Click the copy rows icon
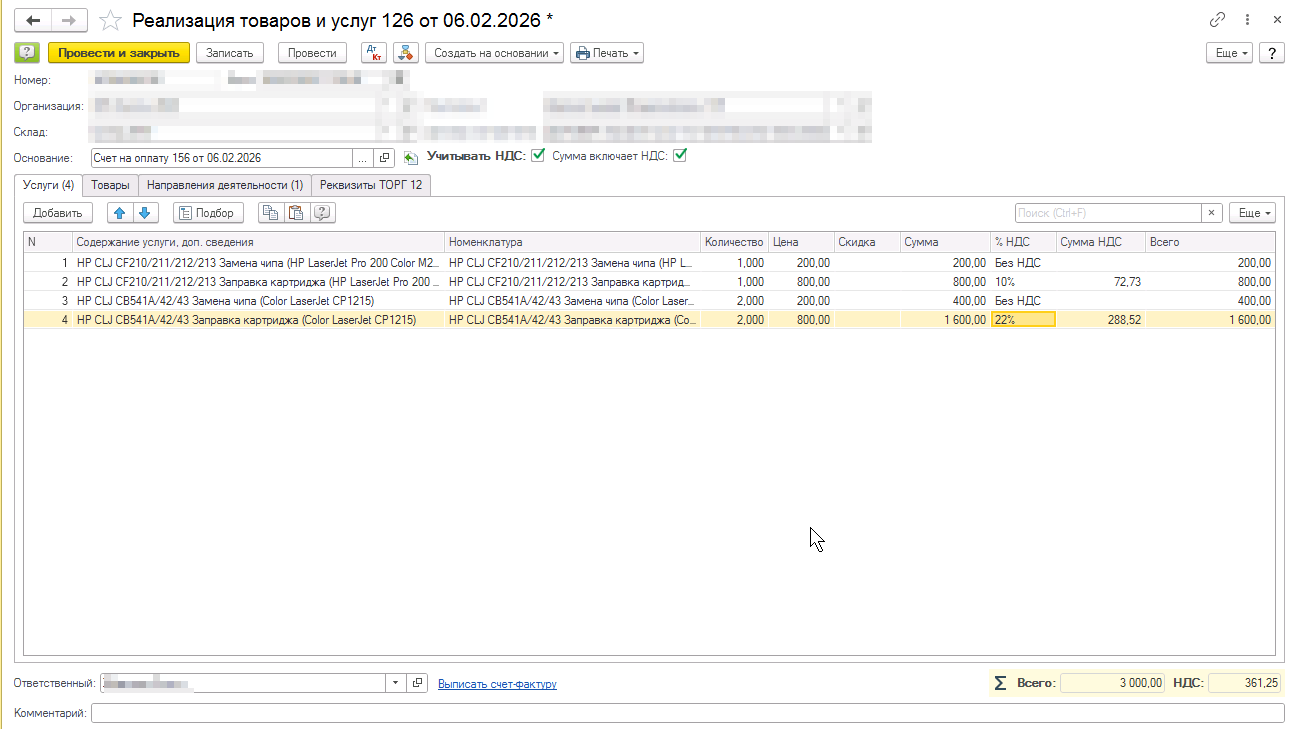The height and width of the screenshot is (729, 1298). [x=270, y=213]
